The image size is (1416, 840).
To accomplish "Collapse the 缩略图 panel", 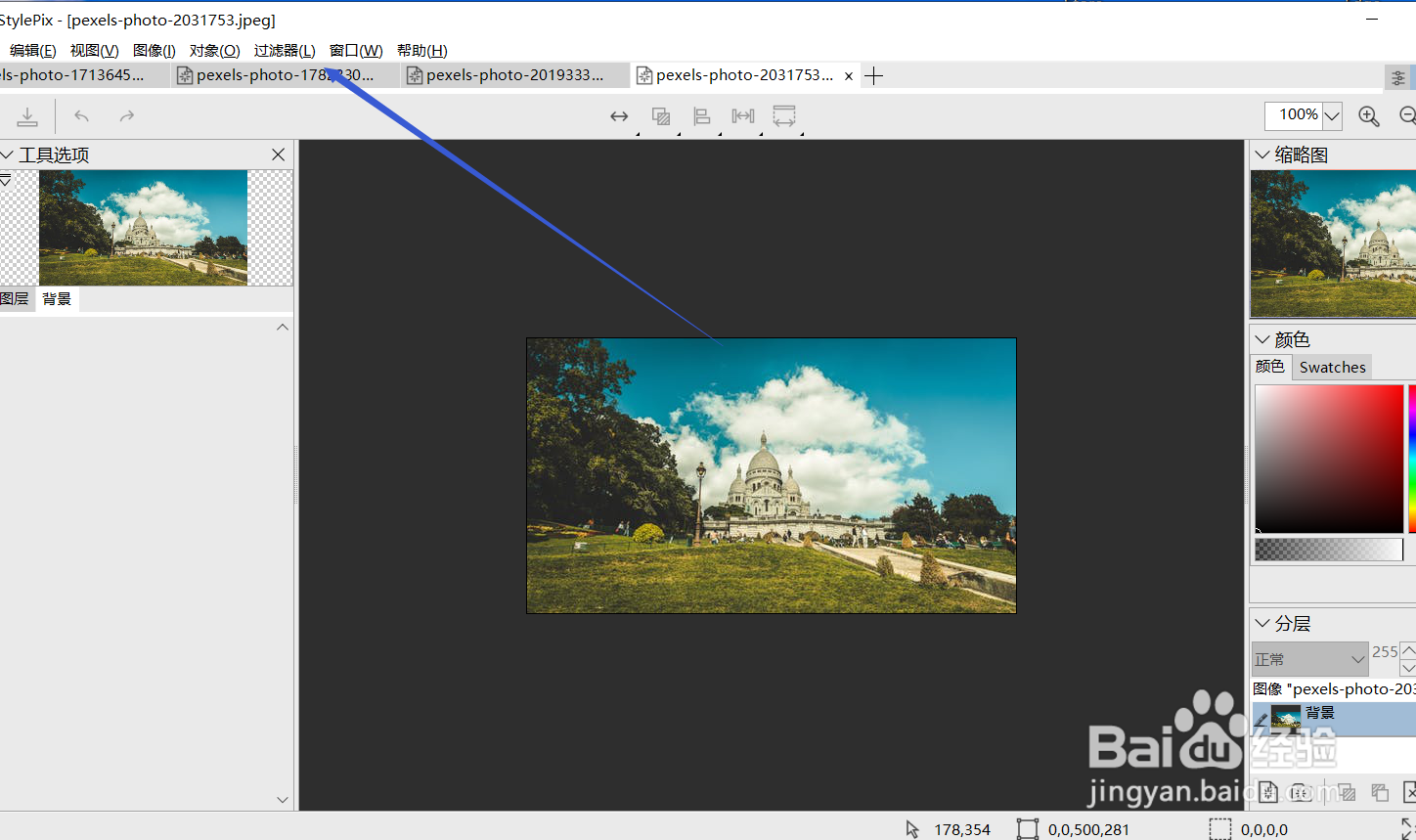I will [1262, 155].
